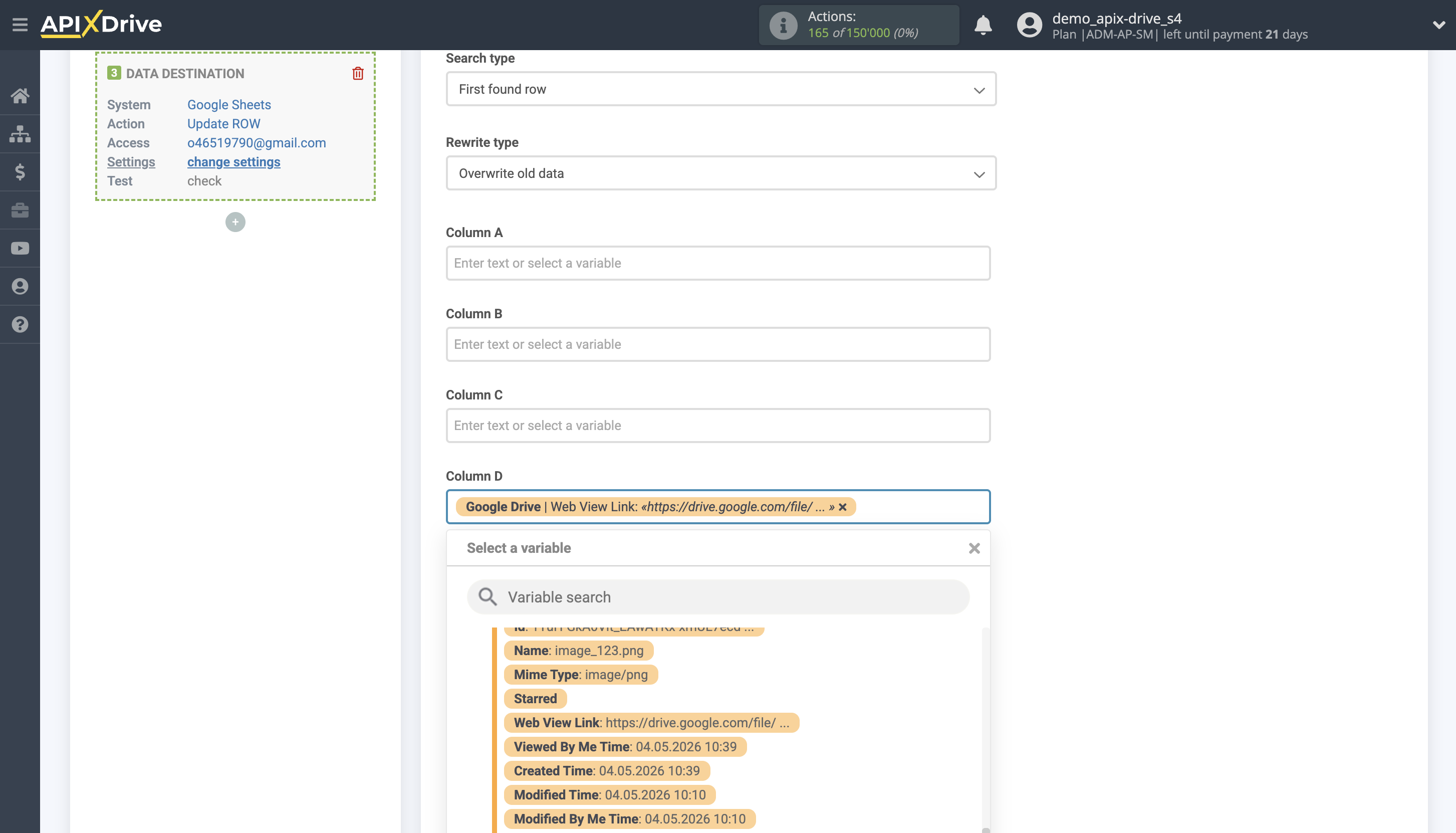Open notifications bell
Image resolution: width=1456 pixels, height=833 pixels.
pos(983,25)
